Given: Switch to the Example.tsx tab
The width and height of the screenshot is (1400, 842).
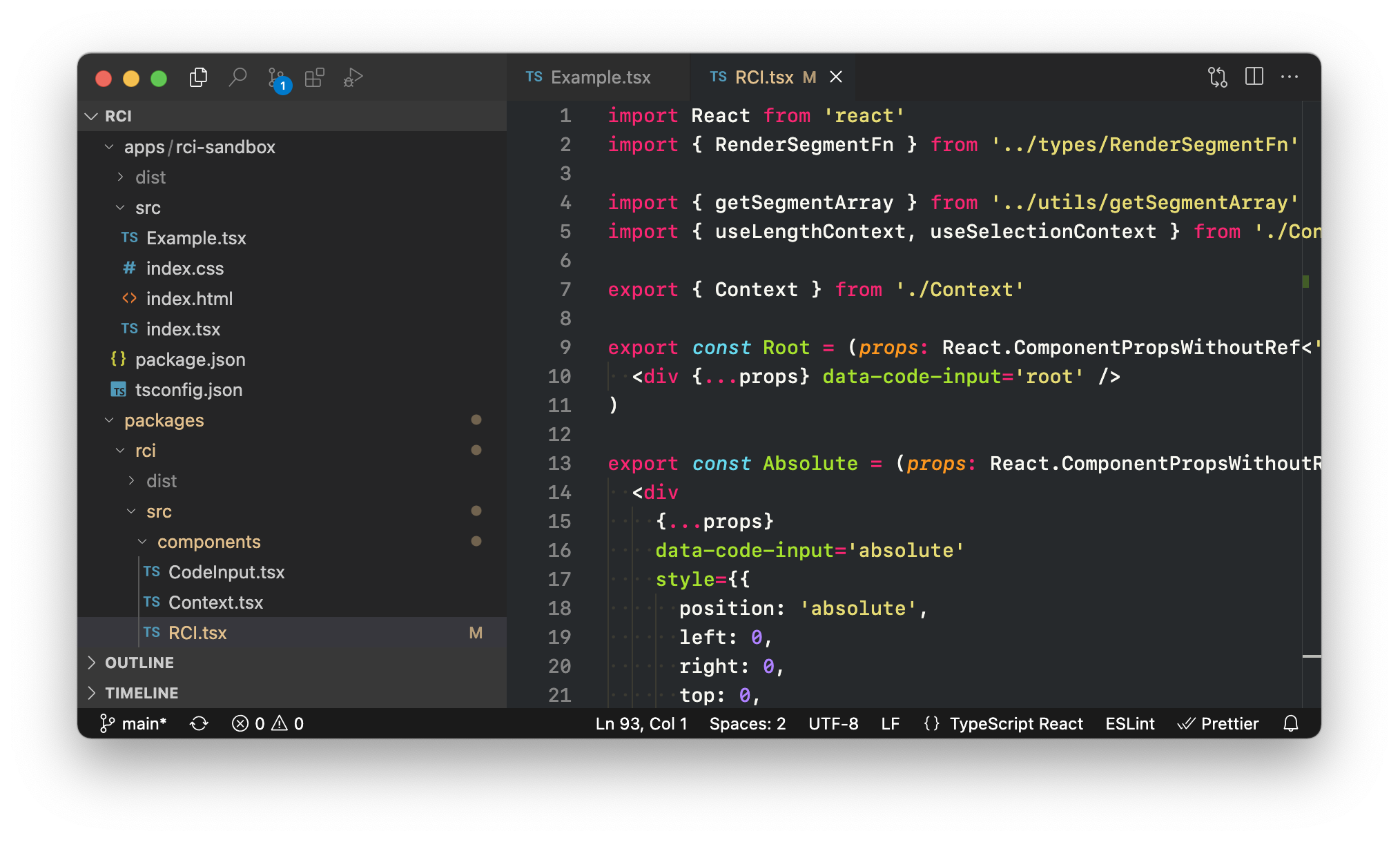Looking at the screenshot, I should point(599,77).
